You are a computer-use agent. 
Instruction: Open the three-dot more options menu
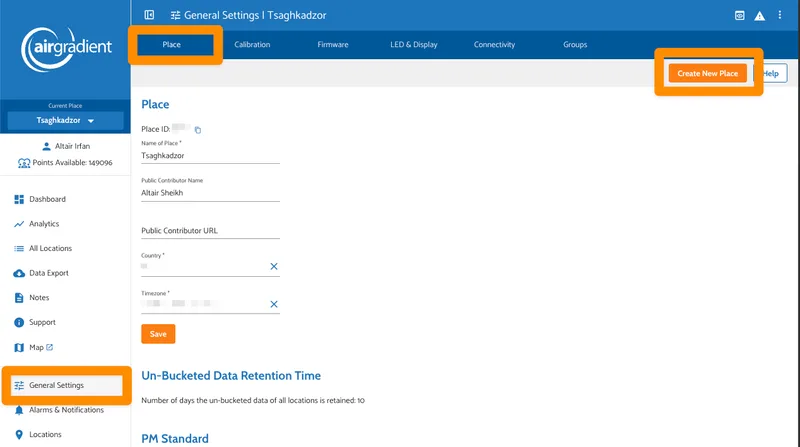[x=780, y=15]
